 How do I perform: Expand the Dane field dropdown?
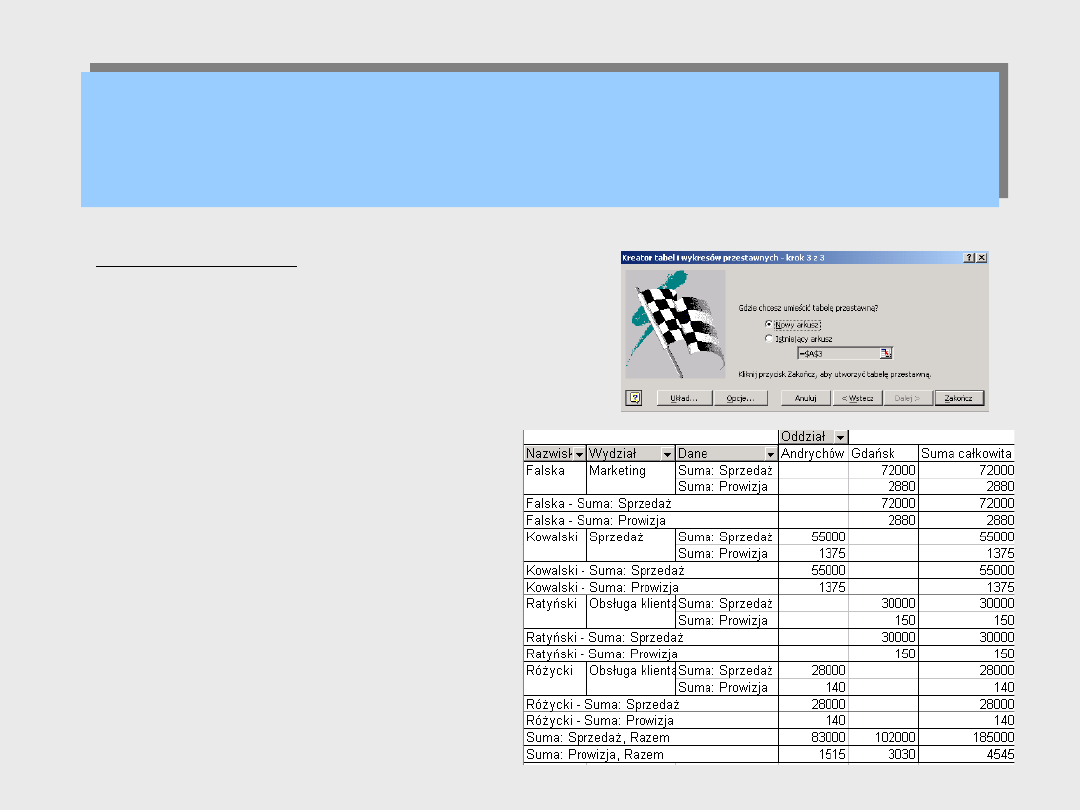coord(770,454)
